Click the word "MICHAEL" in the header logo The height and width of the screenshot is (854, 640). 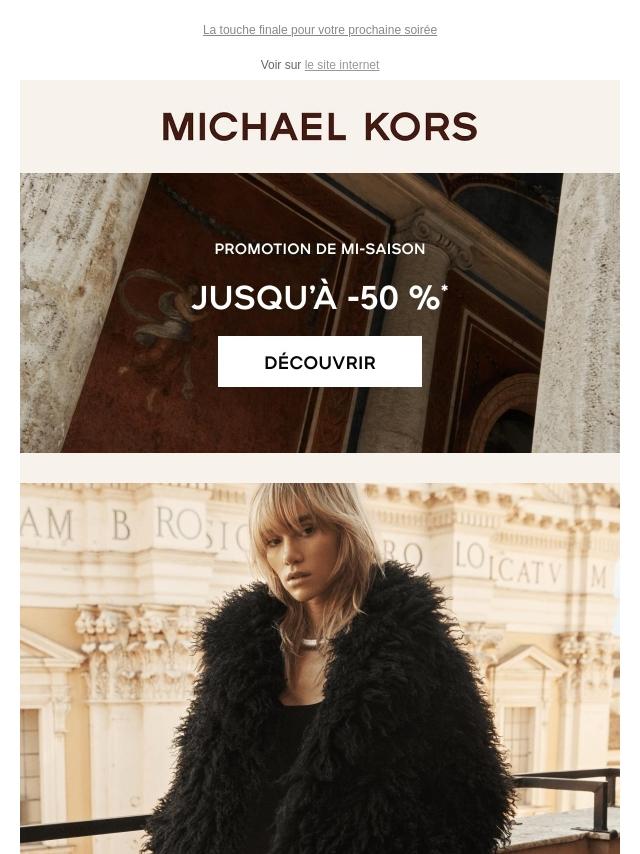tap(254, 126)
